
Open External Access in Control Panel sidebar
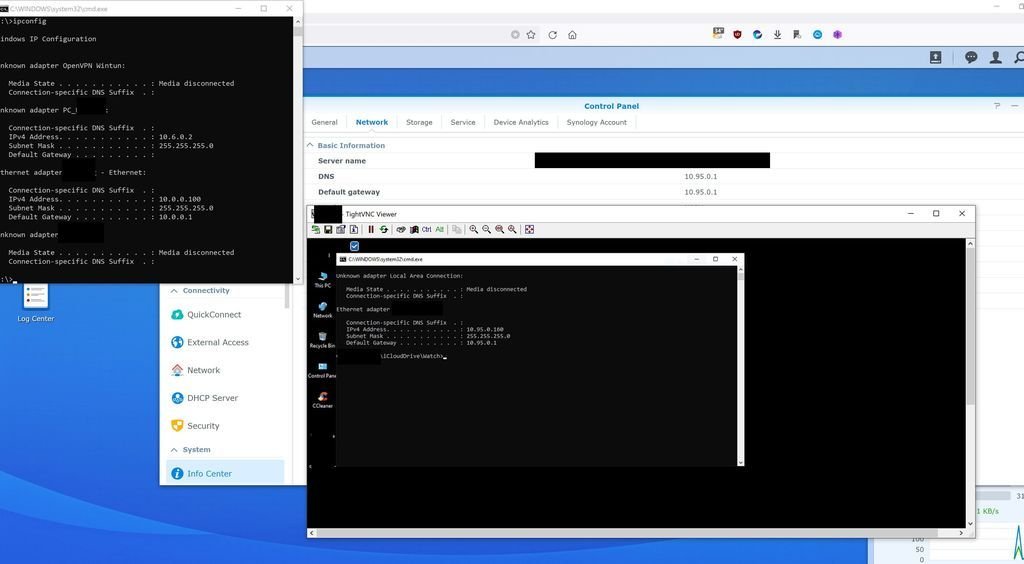click(x=225, y=342)
